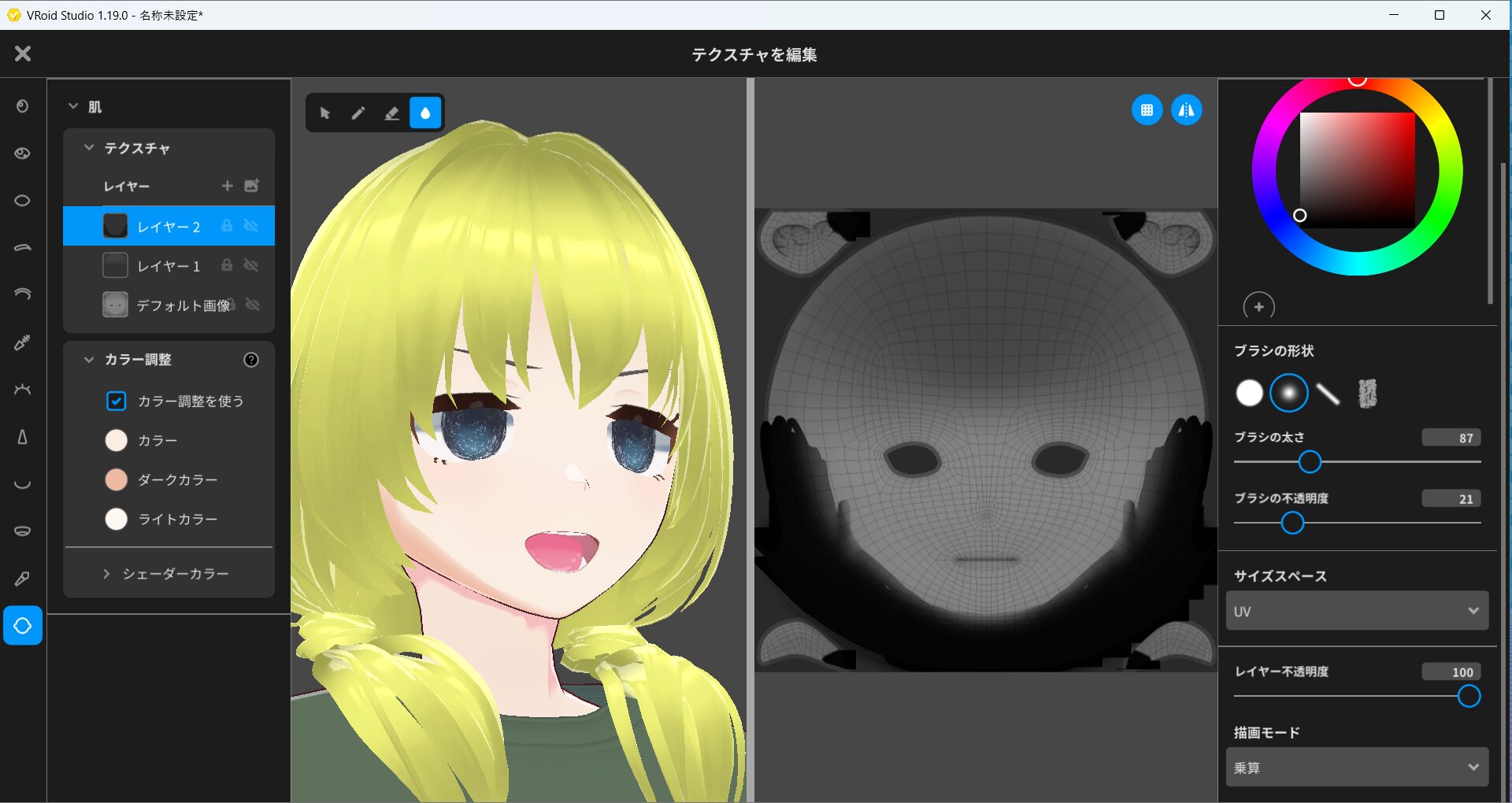Add a new layer with plus icon

228,186
